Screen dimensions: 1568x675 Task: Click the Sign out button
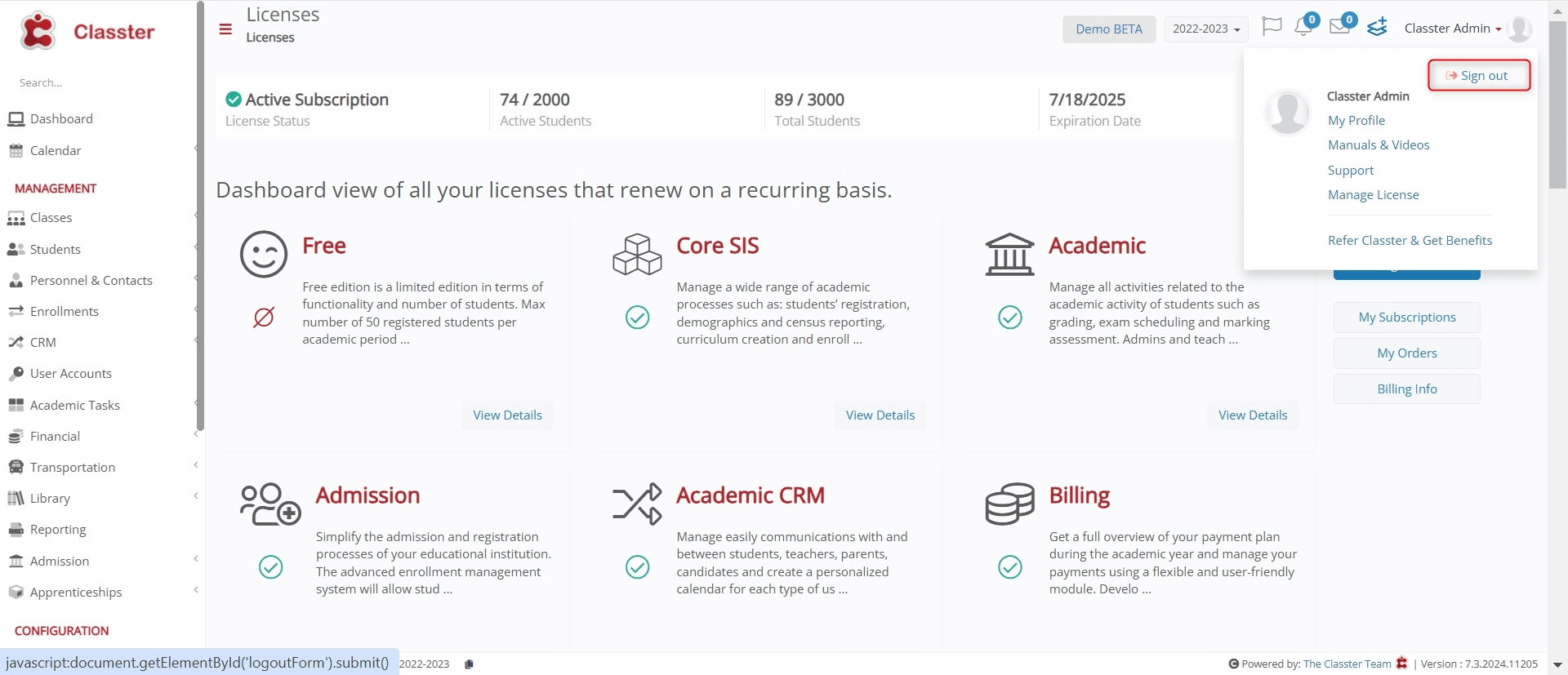tap(1478, 76)
